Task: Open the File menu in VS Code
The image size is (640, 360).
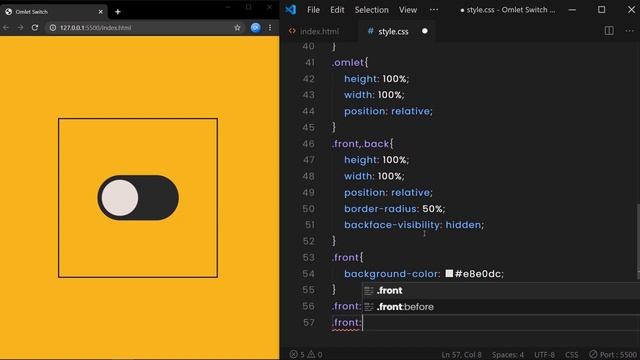Action: (313, 10)
